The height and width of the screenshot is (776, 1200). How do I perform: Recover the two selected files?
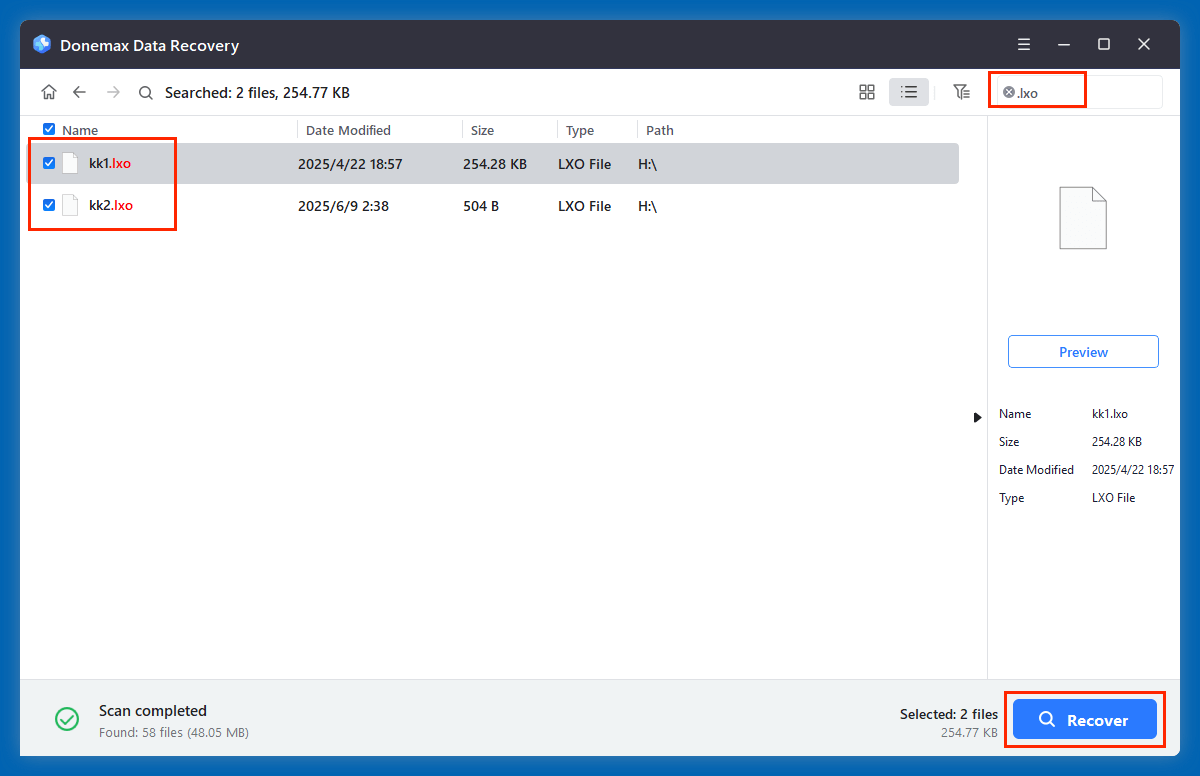pyautogui.click(x=1085, y=719)
